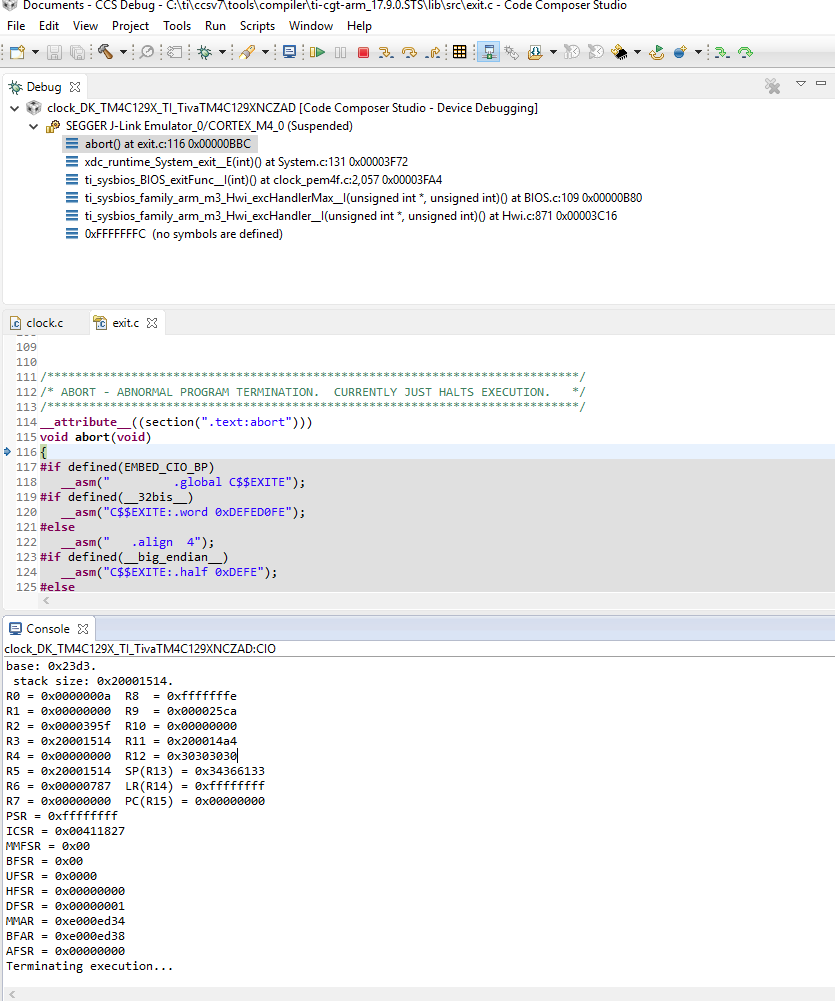Click the green Assembly Step Over icon

745,52
